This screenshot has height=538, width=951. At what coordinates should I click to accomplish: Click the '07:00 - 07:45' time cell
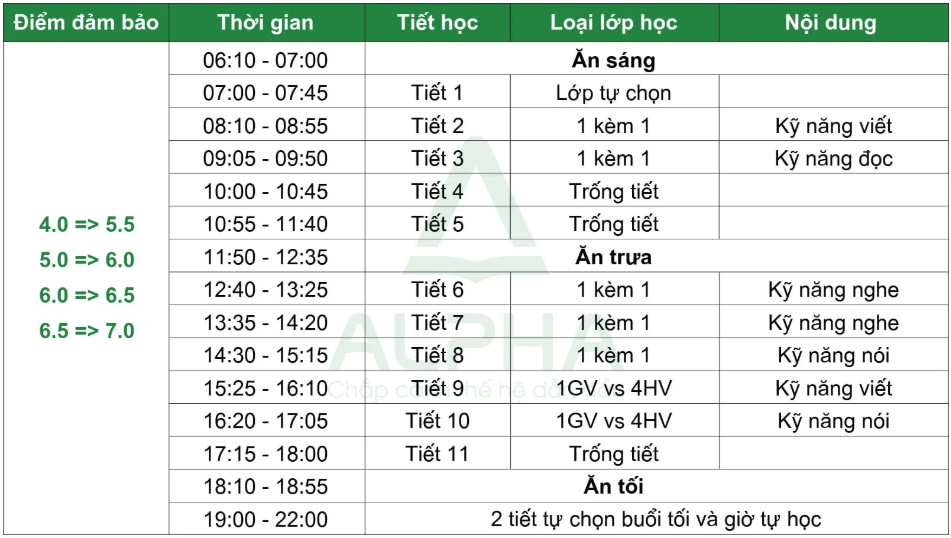coord(267,92)
